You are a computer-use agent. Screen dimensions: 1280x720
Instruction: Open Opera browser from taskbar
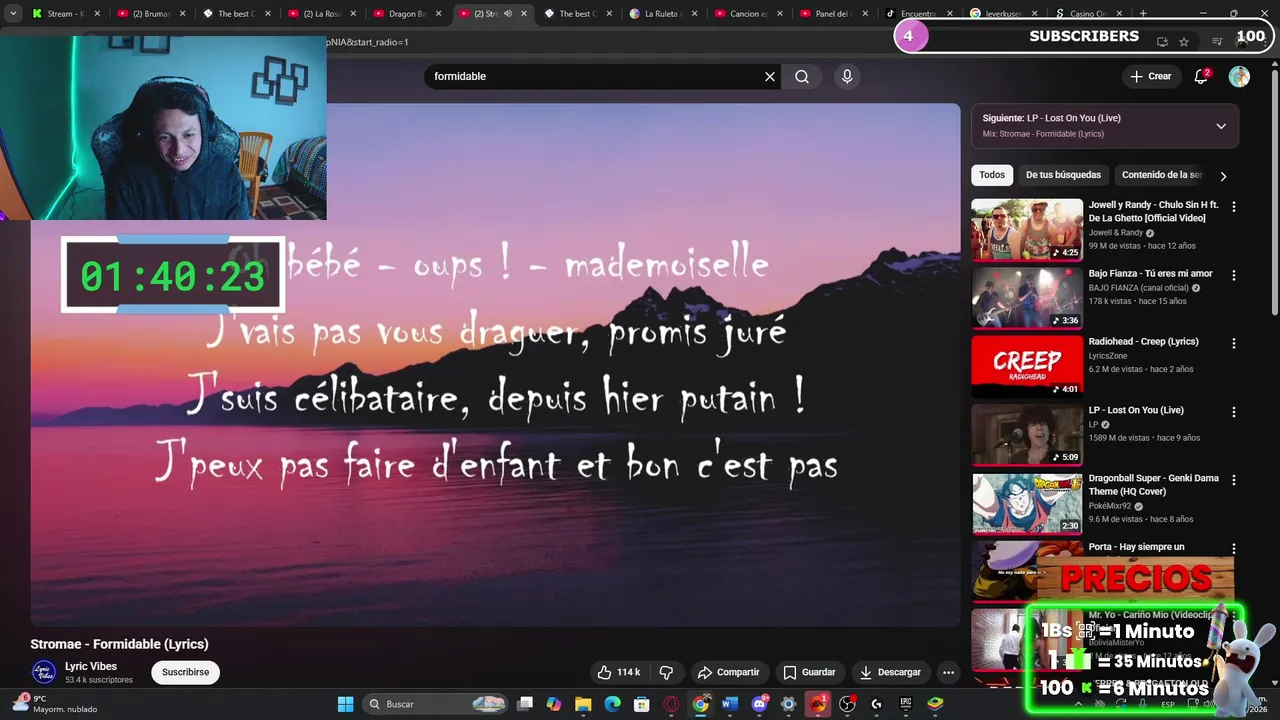[x=671, y=704]
